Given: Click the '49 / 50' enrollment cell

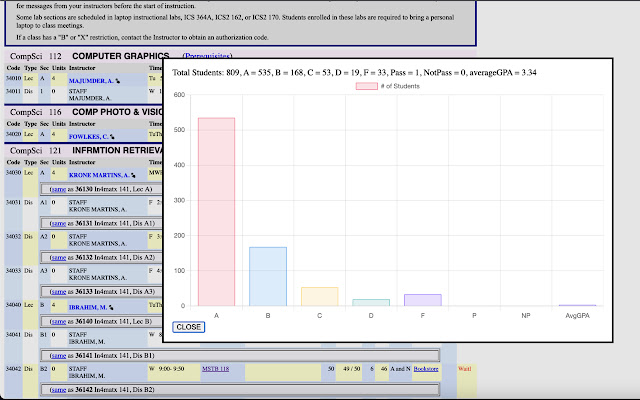Looking at the screenshot, I should click(x=351, y=369).
